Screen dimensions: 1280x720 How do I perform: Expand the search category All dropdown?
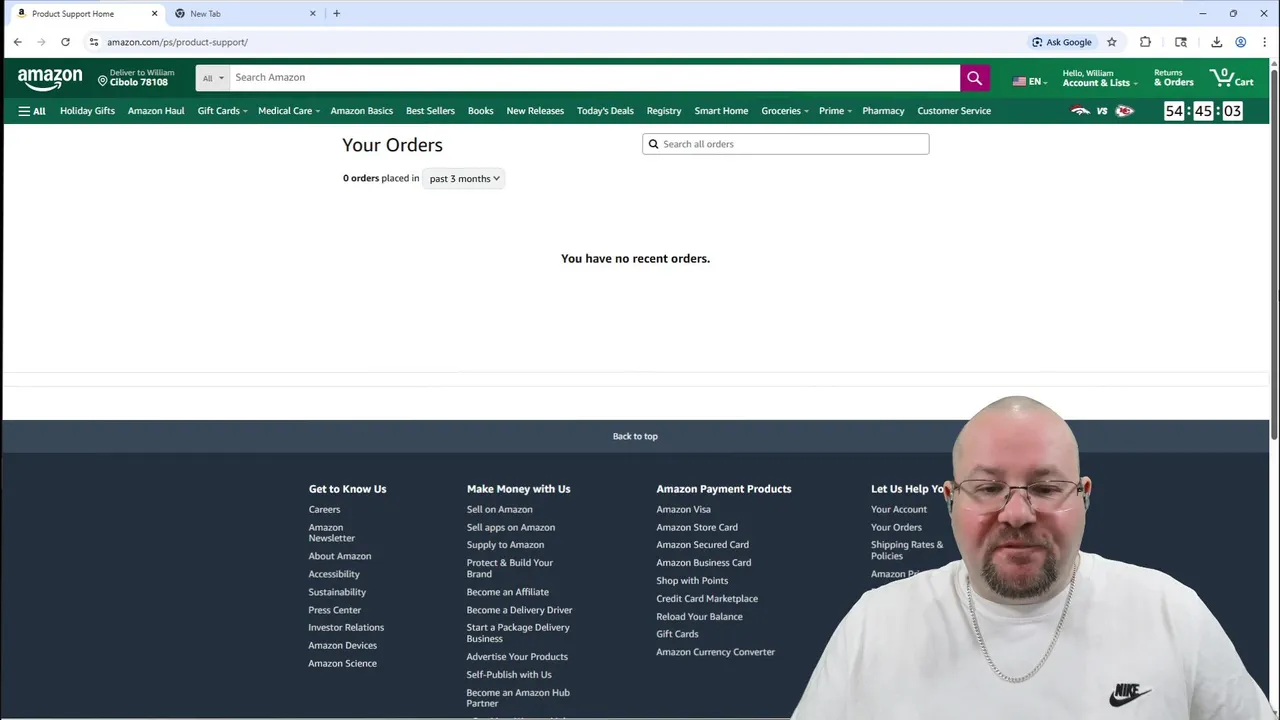[212, 78]
